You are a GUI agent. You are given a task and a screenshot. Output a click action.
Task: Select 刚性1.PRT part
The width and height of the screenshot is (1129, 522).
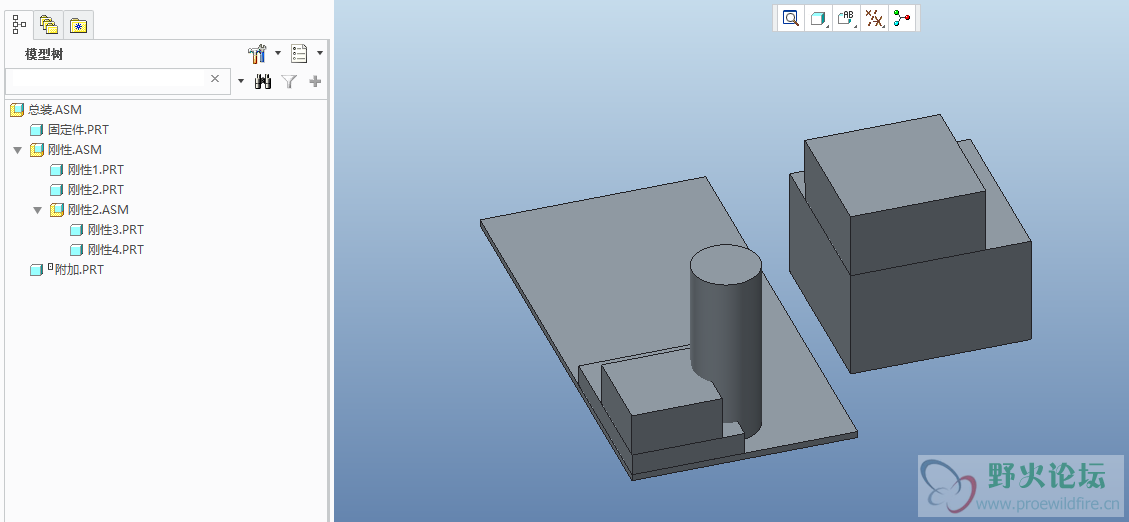pyautogui.click(x=96, y=170)
